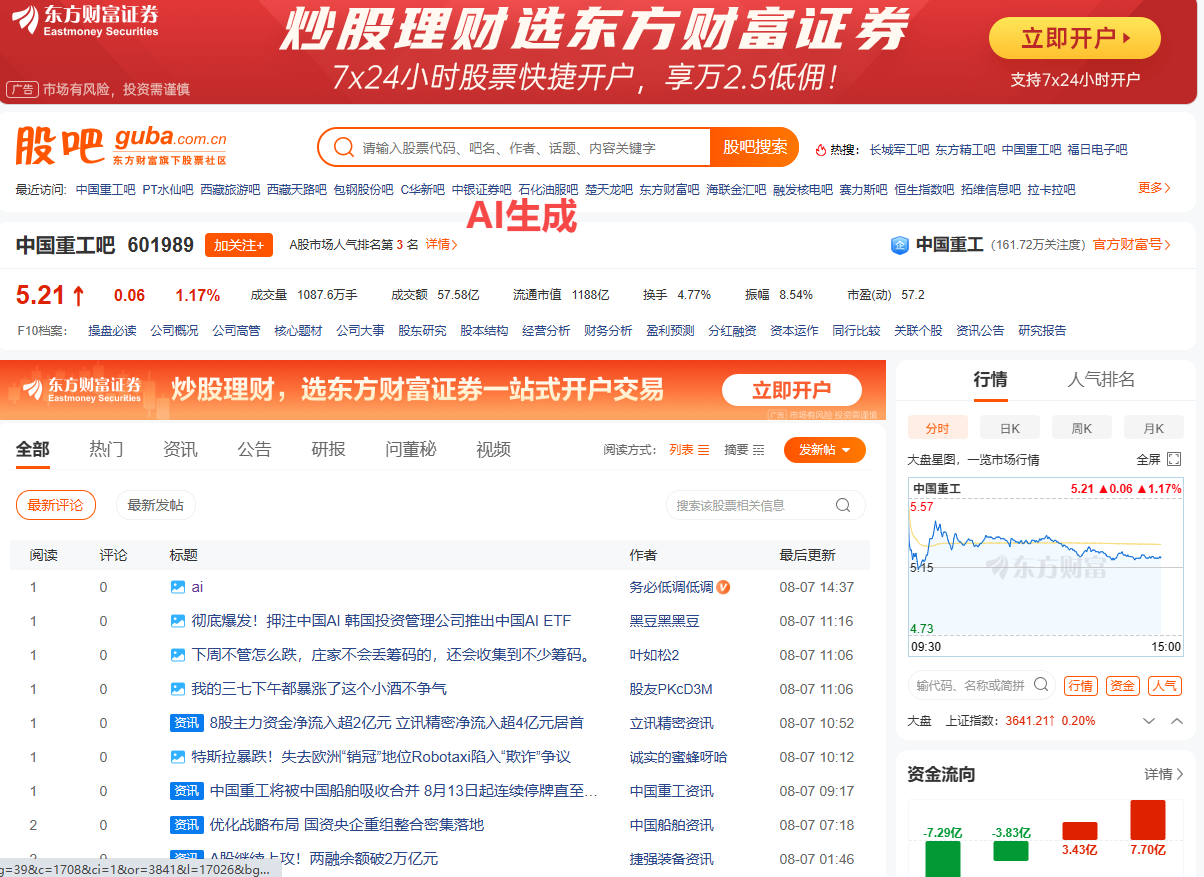Viewport: 1204px width, 877px height.
Task: Open 详情 in 资金流向 panel
Action: coord(1164,774)
